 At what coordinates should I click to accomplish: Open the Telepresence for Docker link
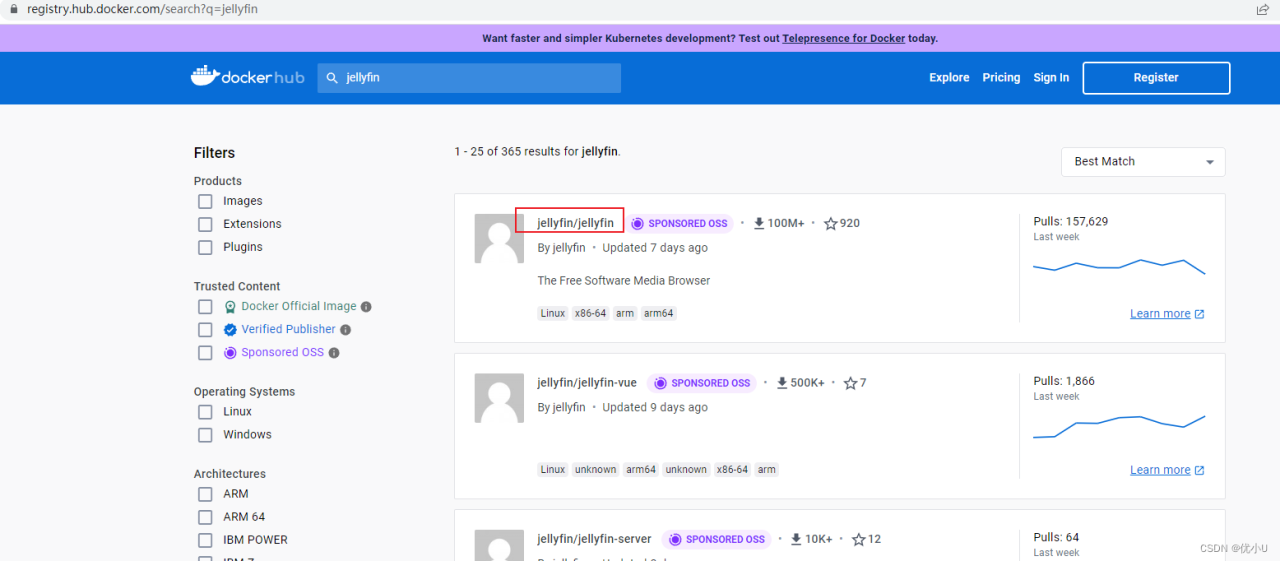[x=844, y=39]
